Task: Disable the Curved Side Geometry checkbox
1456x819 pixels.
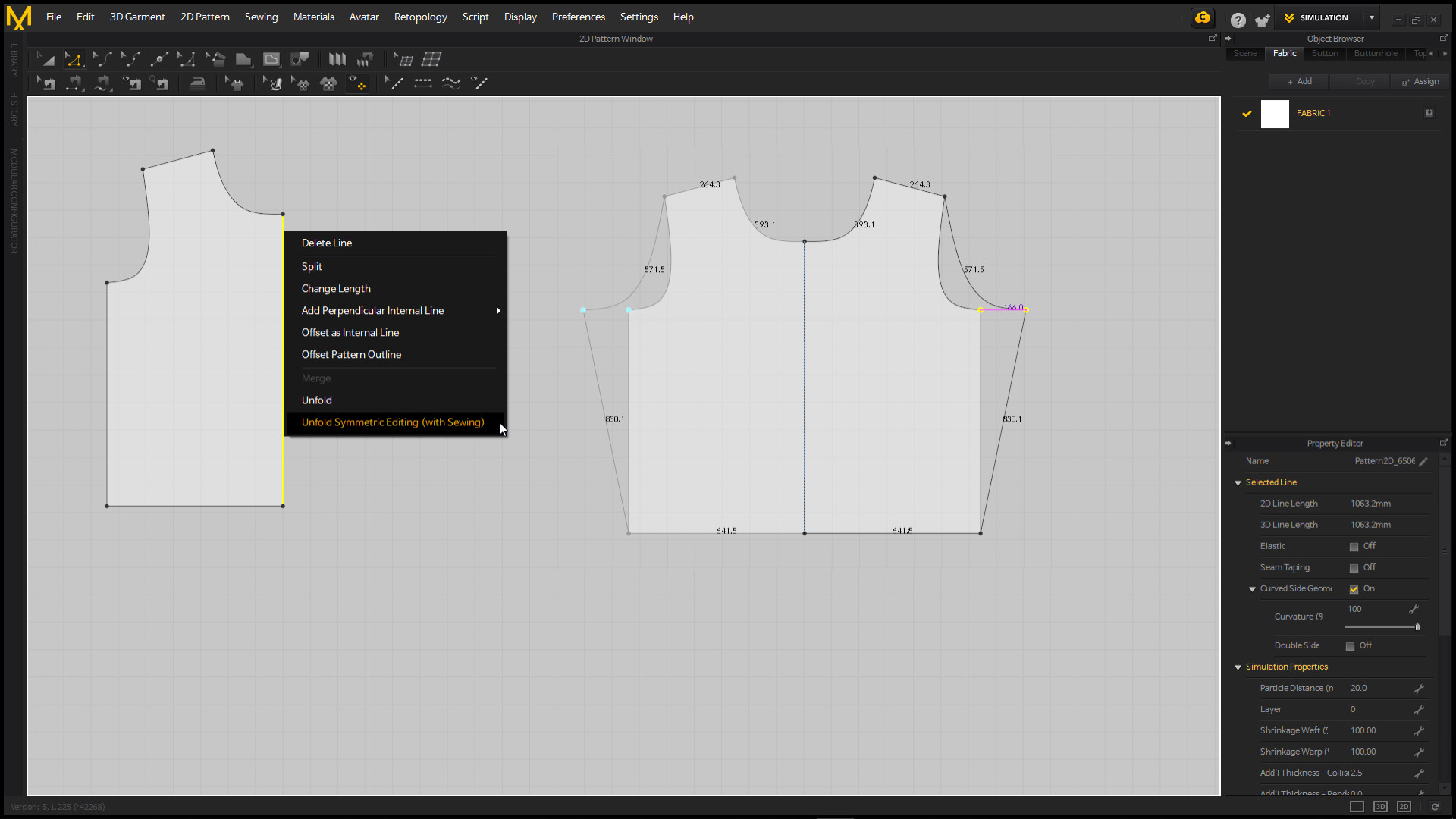Action: point(1354,589)
